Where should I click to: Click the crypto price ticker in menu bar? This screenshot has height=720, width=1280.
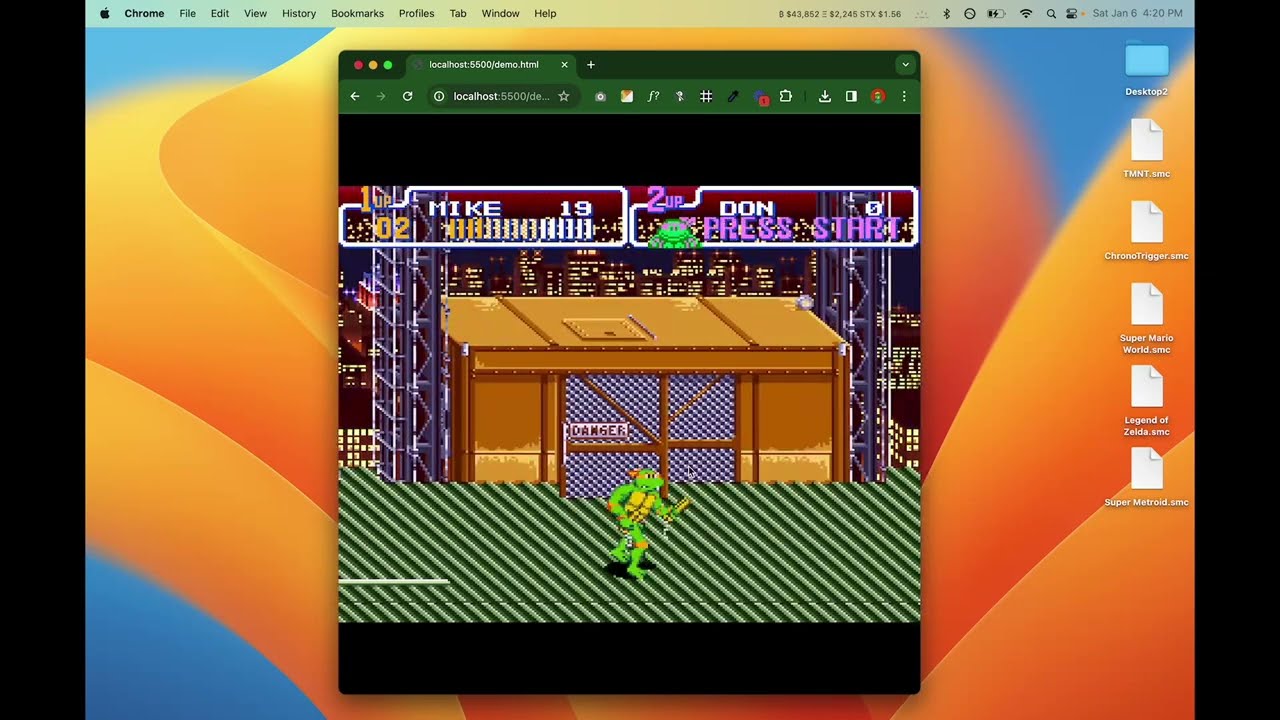(839, 14)
